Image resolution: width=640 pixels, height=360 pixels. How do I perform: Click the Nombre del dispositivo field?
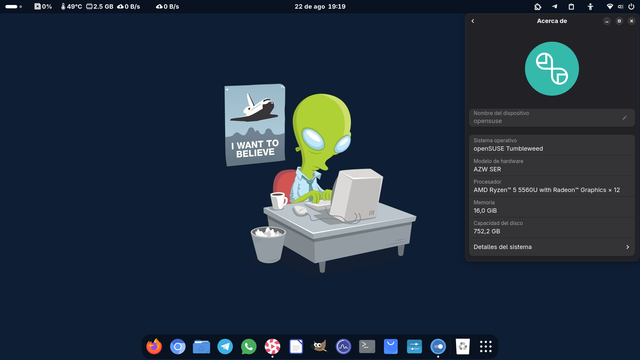[x=552, y=118]
